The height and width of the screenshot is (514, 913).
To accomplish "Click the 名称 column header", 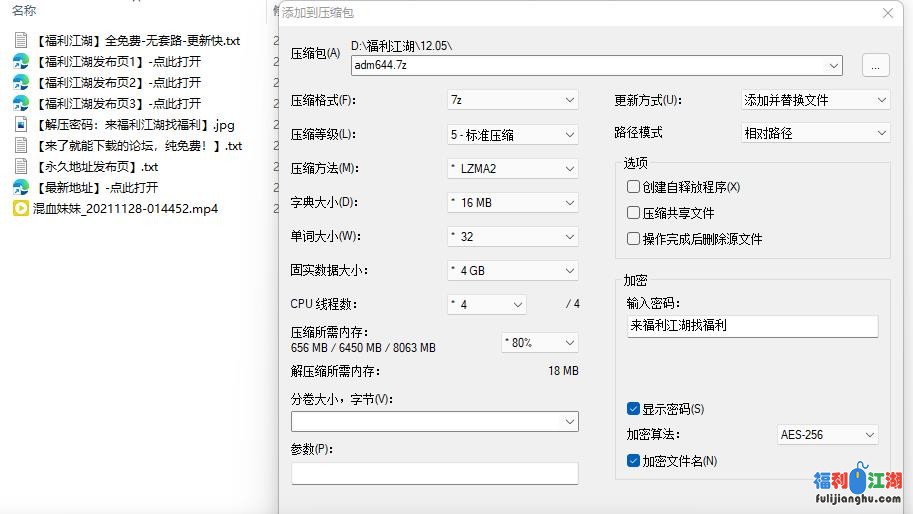I will 24,10.
